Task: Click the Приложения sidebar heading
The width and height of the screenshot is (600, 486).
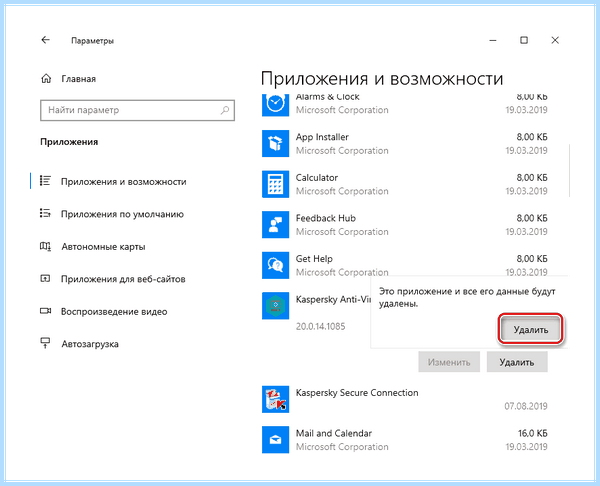Action: pos(69,142)
